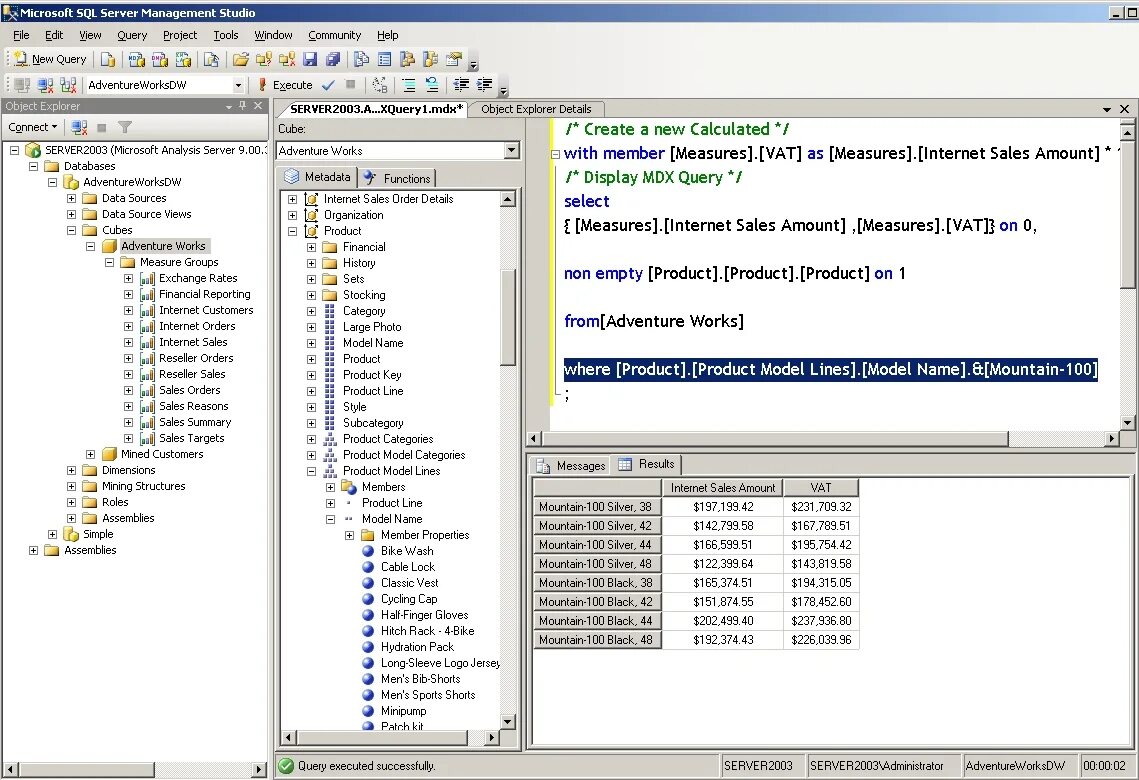The image size is (1139, 780).
Task: Click the metadata tree vertical scrollbar thumb
Action: (x=508, y=317)
